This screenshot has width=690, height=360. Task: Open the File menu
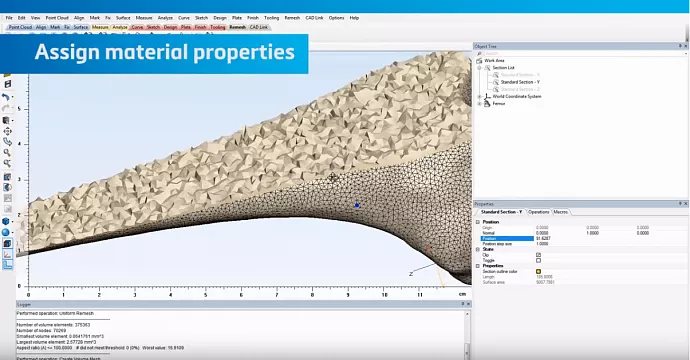[9, 18]
